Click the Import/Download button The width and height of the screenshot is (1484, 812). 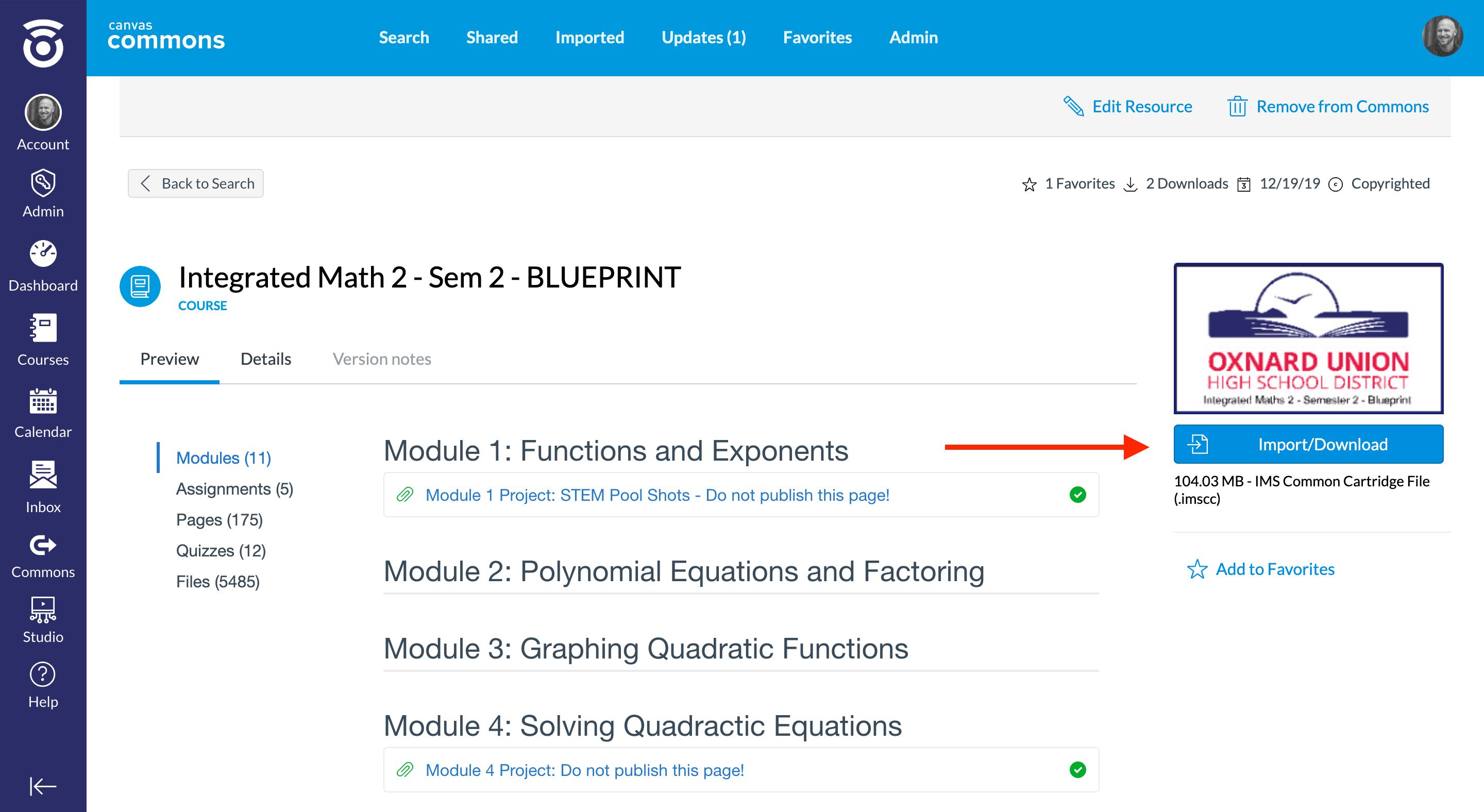[x=1308, y=444]
